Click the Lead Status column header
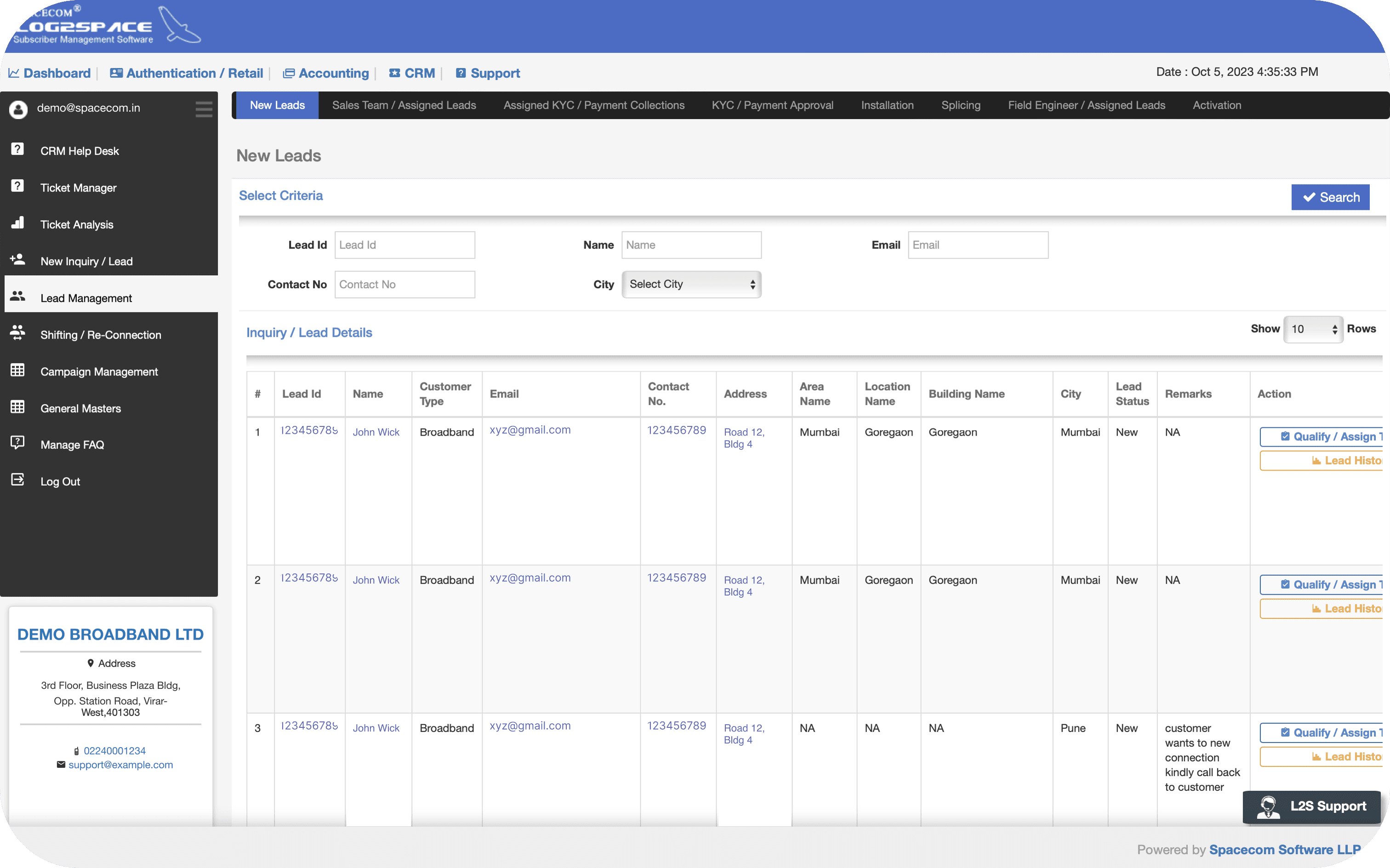The image size is (1390, 868). click(1132, 394)
